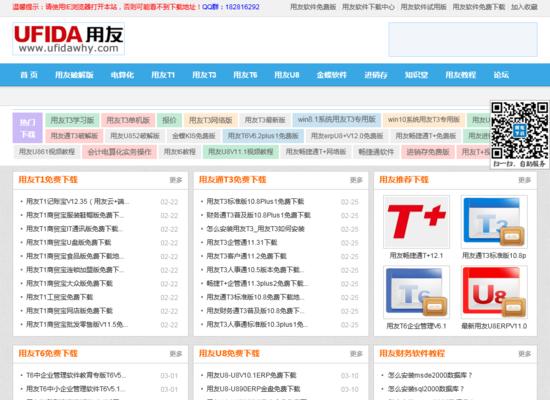The height and width of the screenshot is (400, 550).
Task: Click the 用友畅捷通T+免费版 tag
Action: tap(426, 136)
